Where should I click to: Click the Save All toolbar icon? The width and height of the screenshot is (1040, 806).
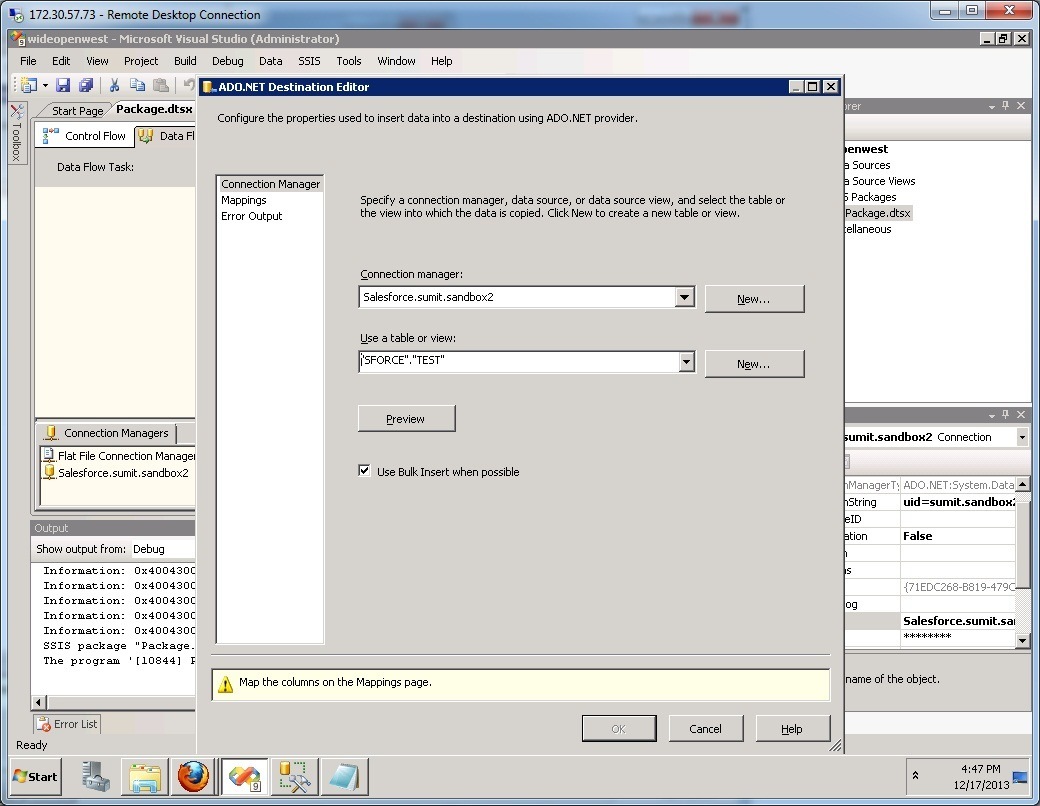[87, 84]
